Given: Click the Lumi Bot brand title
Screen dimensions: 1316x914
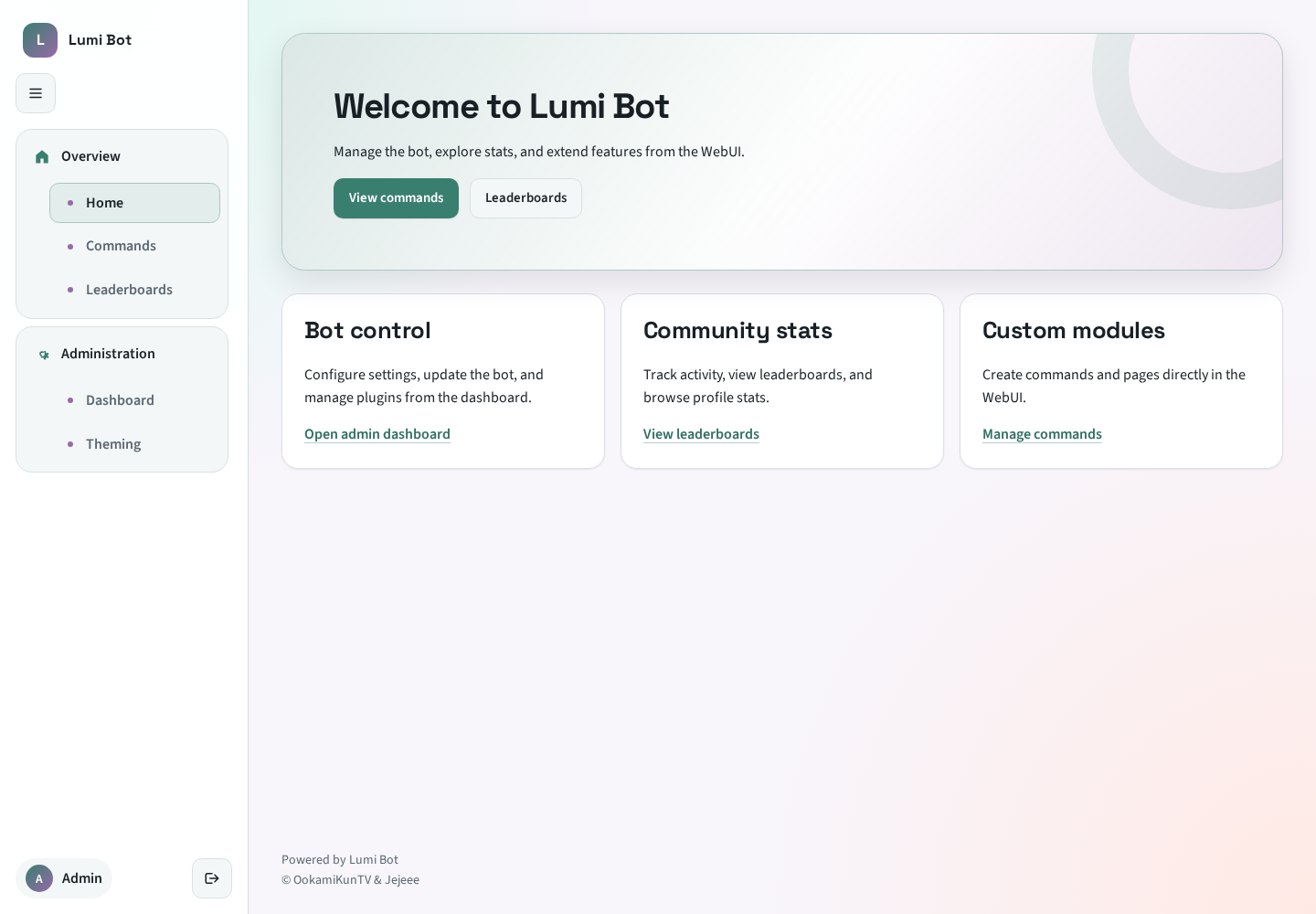Looking at the screenshot, I should pos(100,40).
